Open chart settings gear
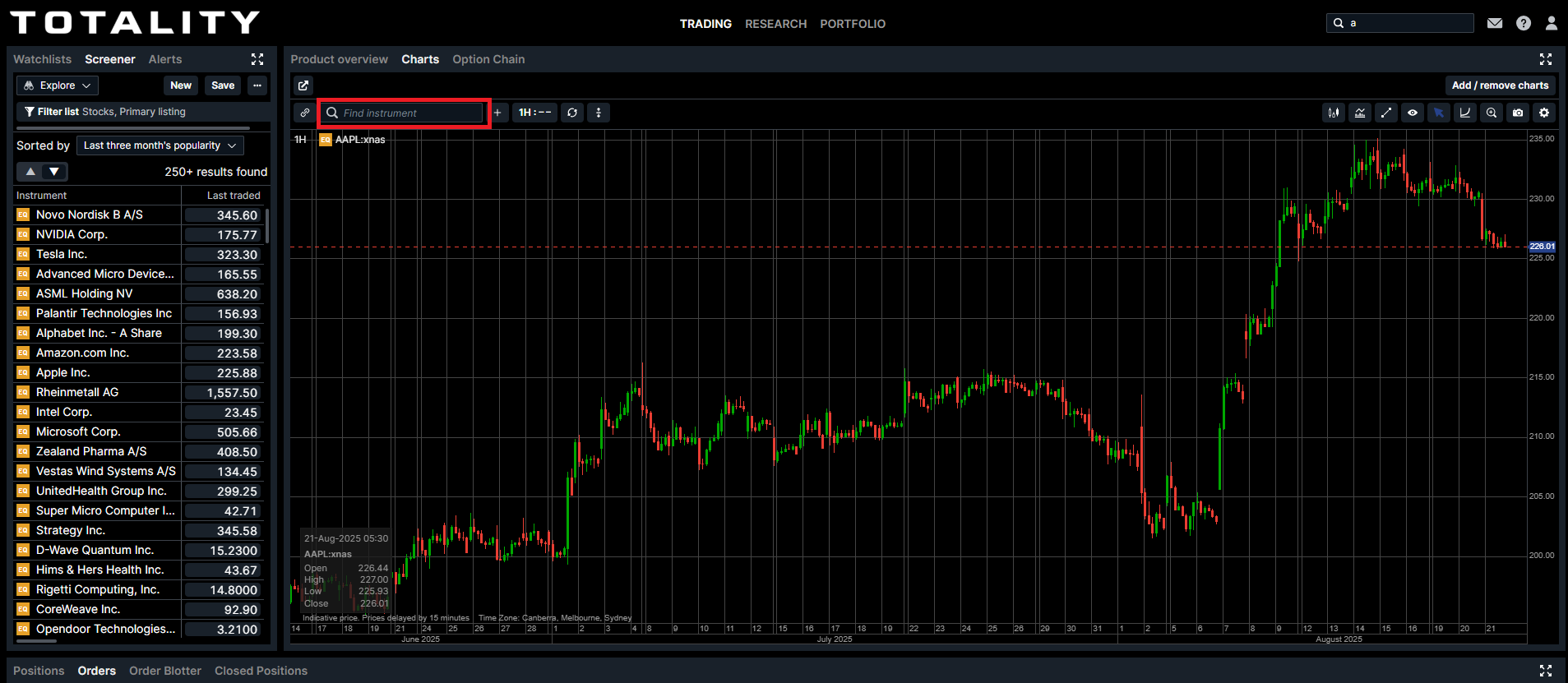Screen dimensions: 1568x683 coord(1544,113)
